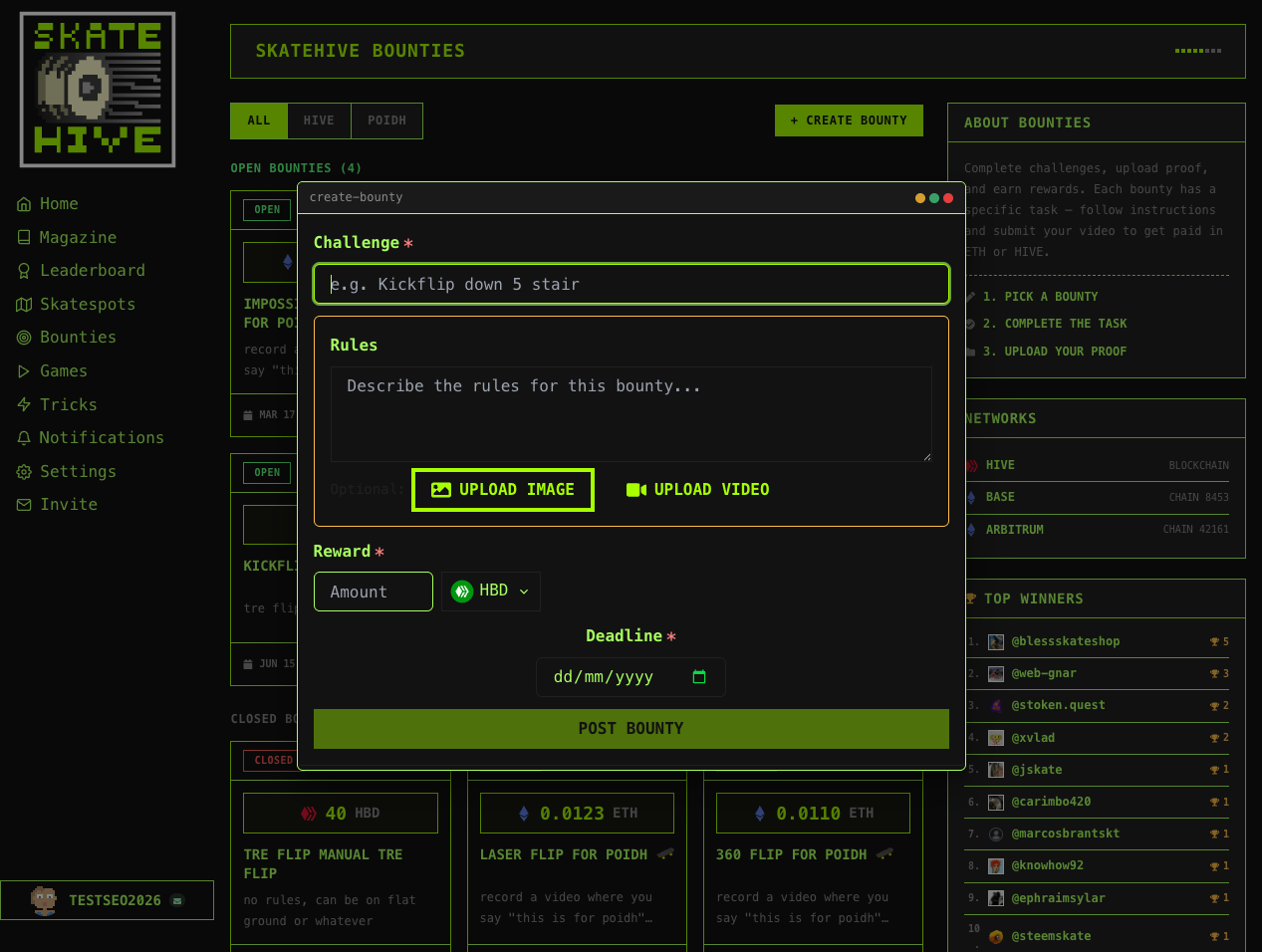
Task: Switch to the POIDH filter tab
Action: (386, 120)
